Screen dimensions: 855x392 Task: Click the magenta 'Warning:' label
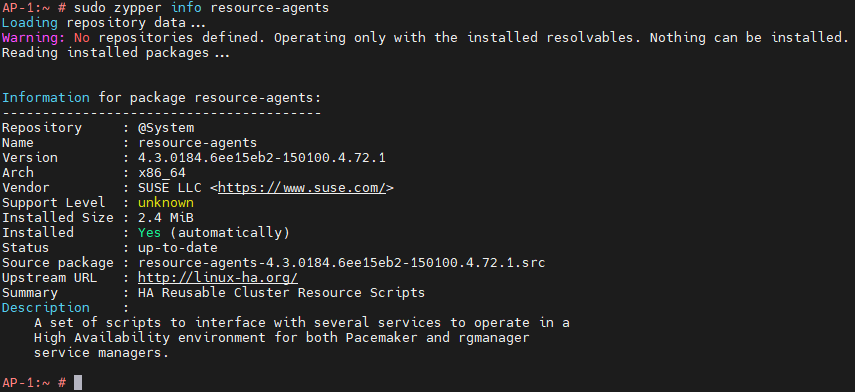coord(34,38)
